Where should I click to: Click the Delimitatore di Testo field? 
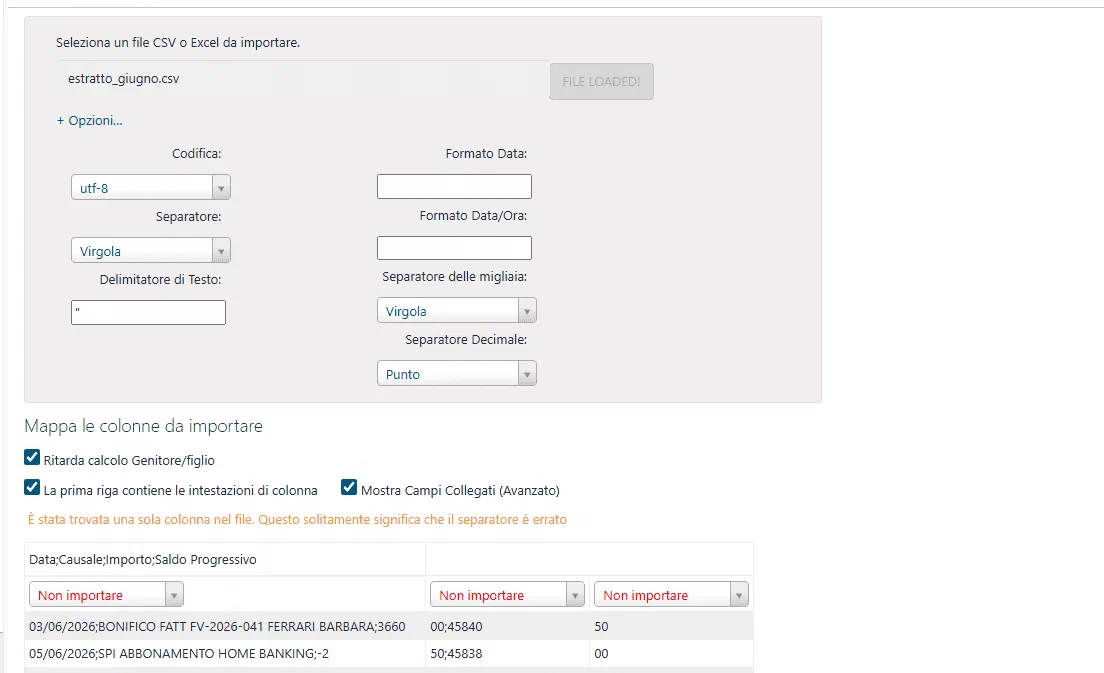(149, 313)
